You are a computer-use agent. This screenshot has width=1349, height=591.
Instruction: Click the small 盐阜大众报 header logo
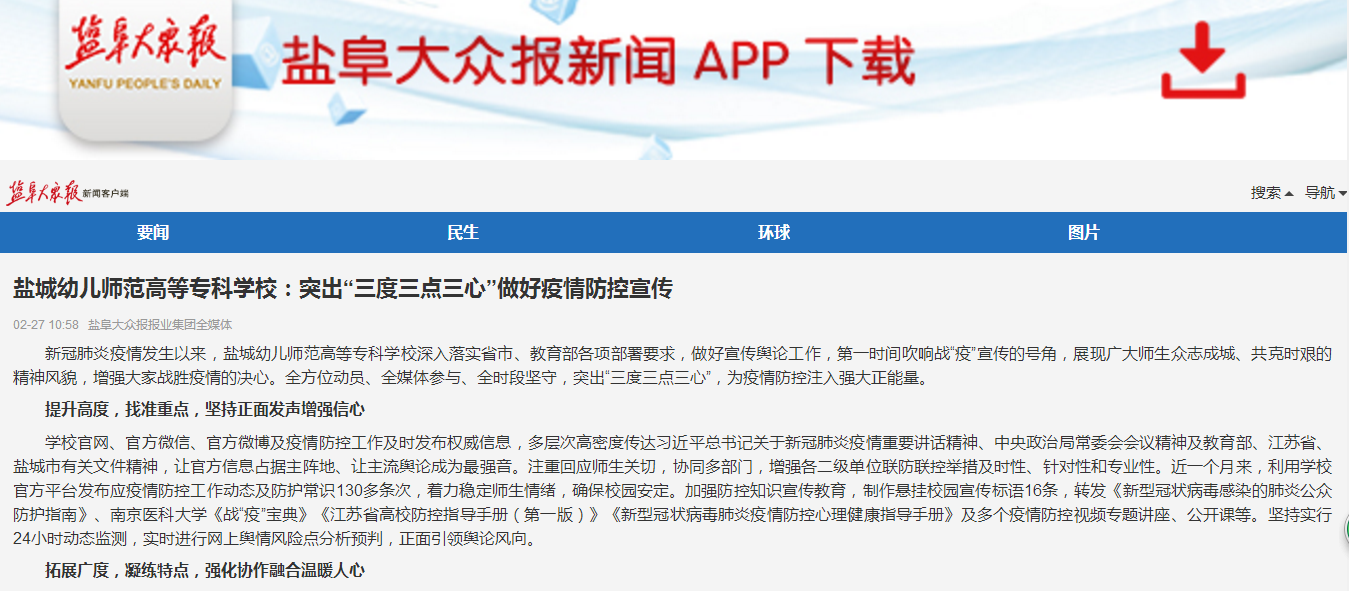pos(44,192)
